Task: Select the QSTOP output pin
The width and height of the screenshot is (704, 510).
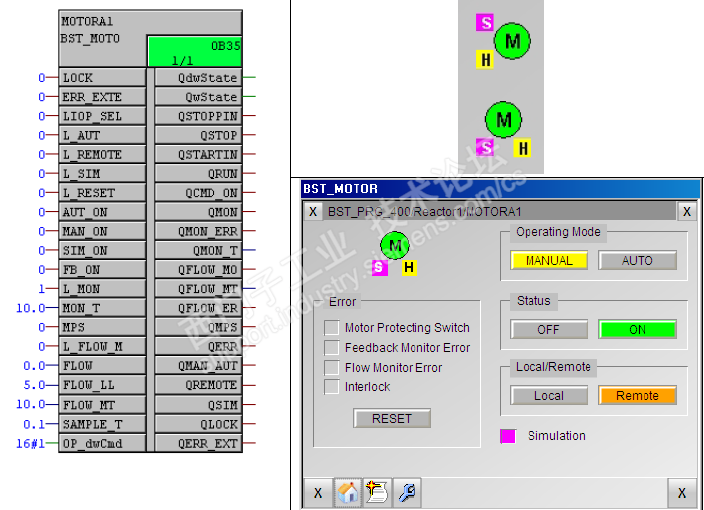Action: pyautogui.click(x=198, y=135)
